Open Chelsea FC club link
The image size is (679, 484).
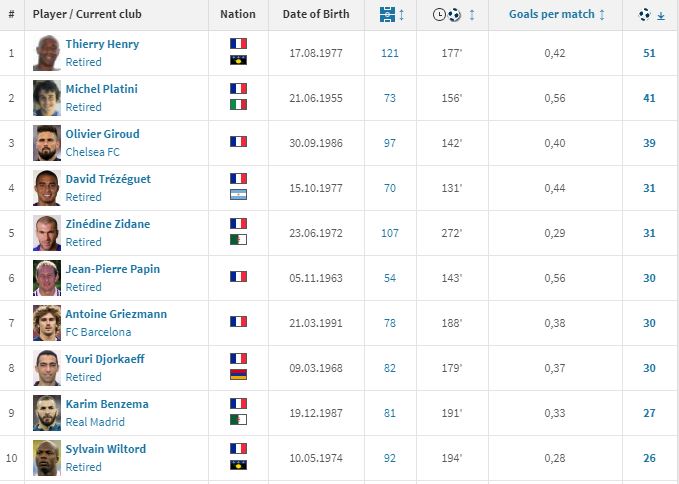pyautogui.click(x=92, y=152)
